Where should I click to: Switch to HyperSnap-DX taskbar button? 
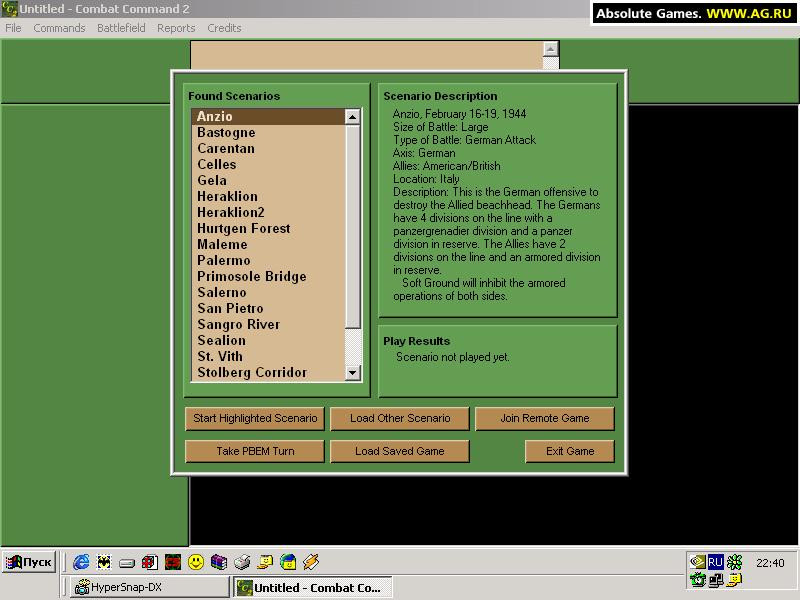(149, 587)
